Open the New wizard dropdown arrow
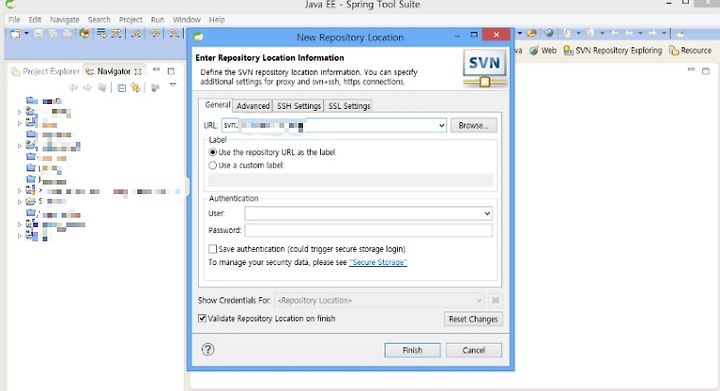The image size is (720, 391). coord(26,33)
